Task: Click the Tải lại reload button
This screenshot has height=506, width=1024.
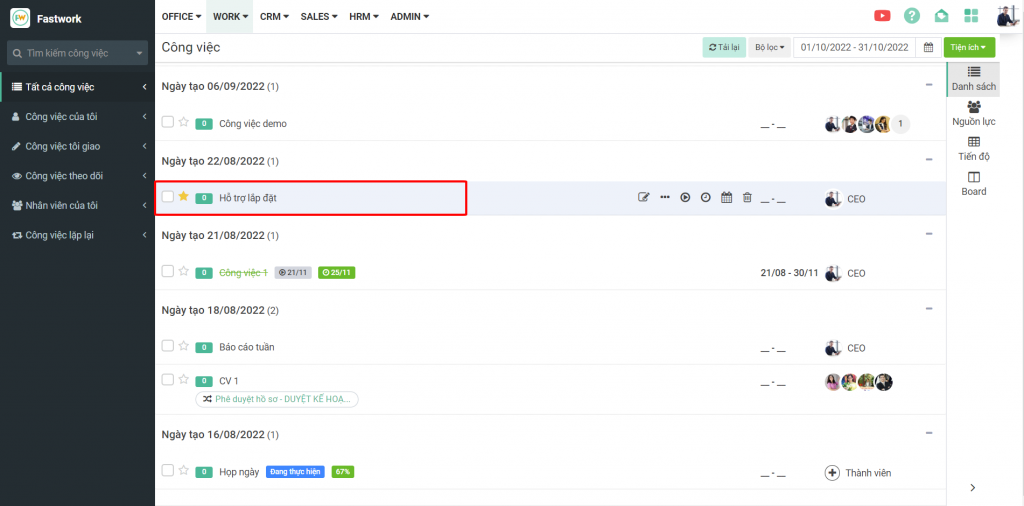Action: (724, 47)
